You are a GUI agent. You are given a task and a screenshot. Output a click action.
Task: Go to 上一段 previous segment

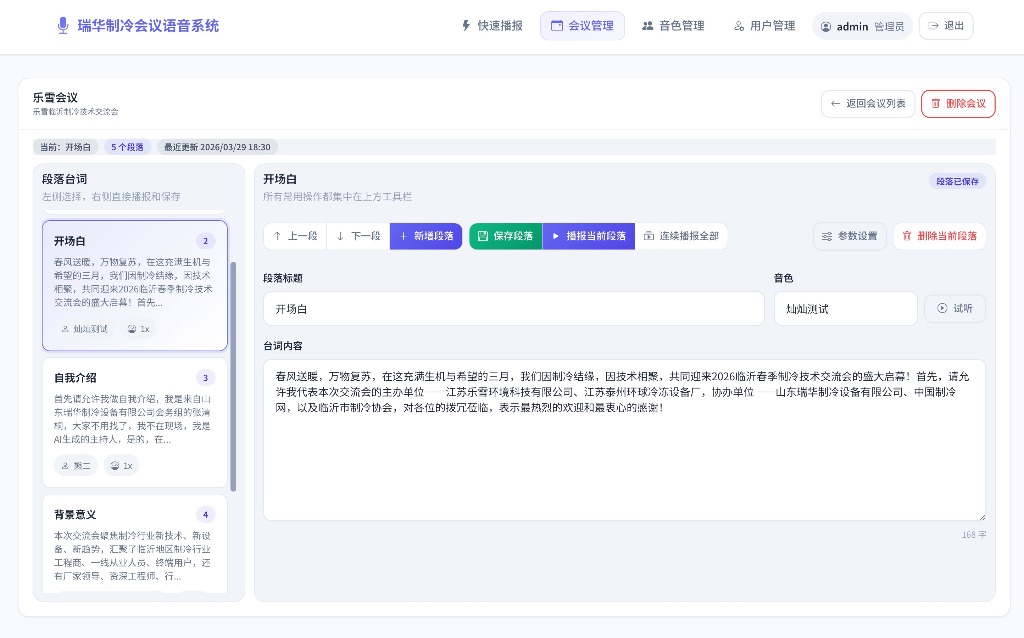[293, 236]
